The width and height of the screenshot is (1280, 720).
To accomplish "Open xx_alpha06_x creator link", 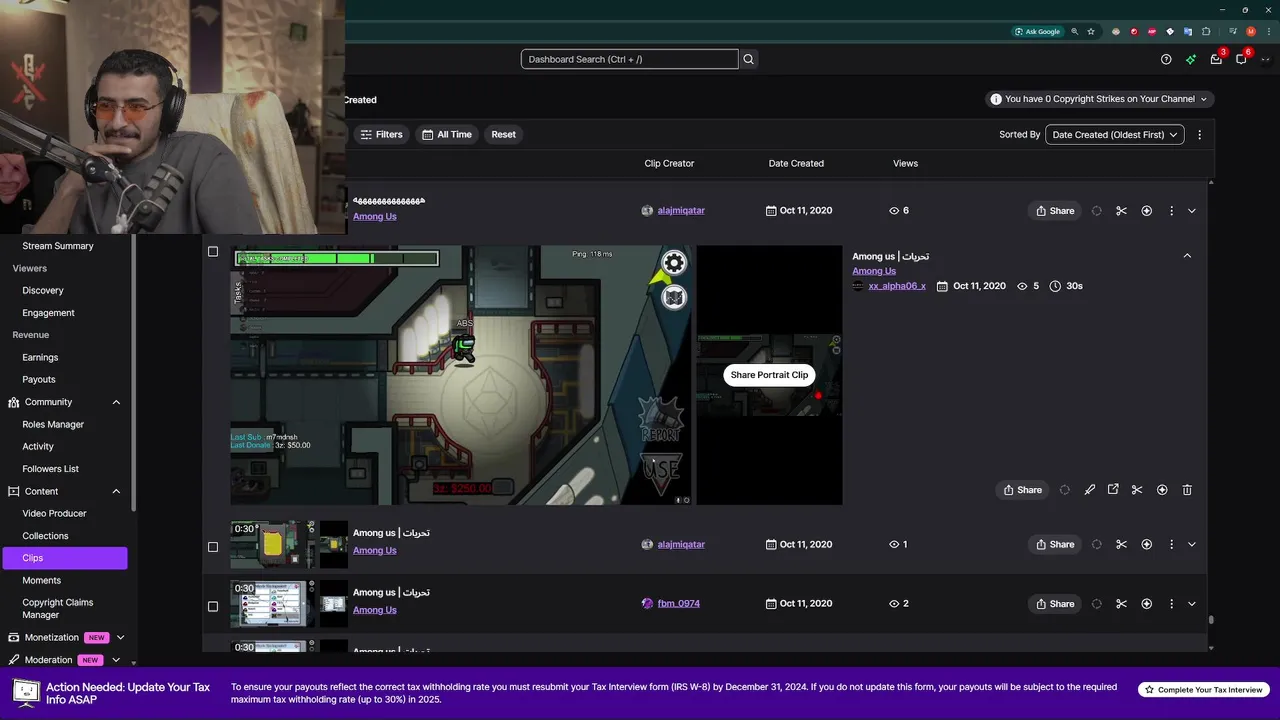I will [x=897, y=286].
